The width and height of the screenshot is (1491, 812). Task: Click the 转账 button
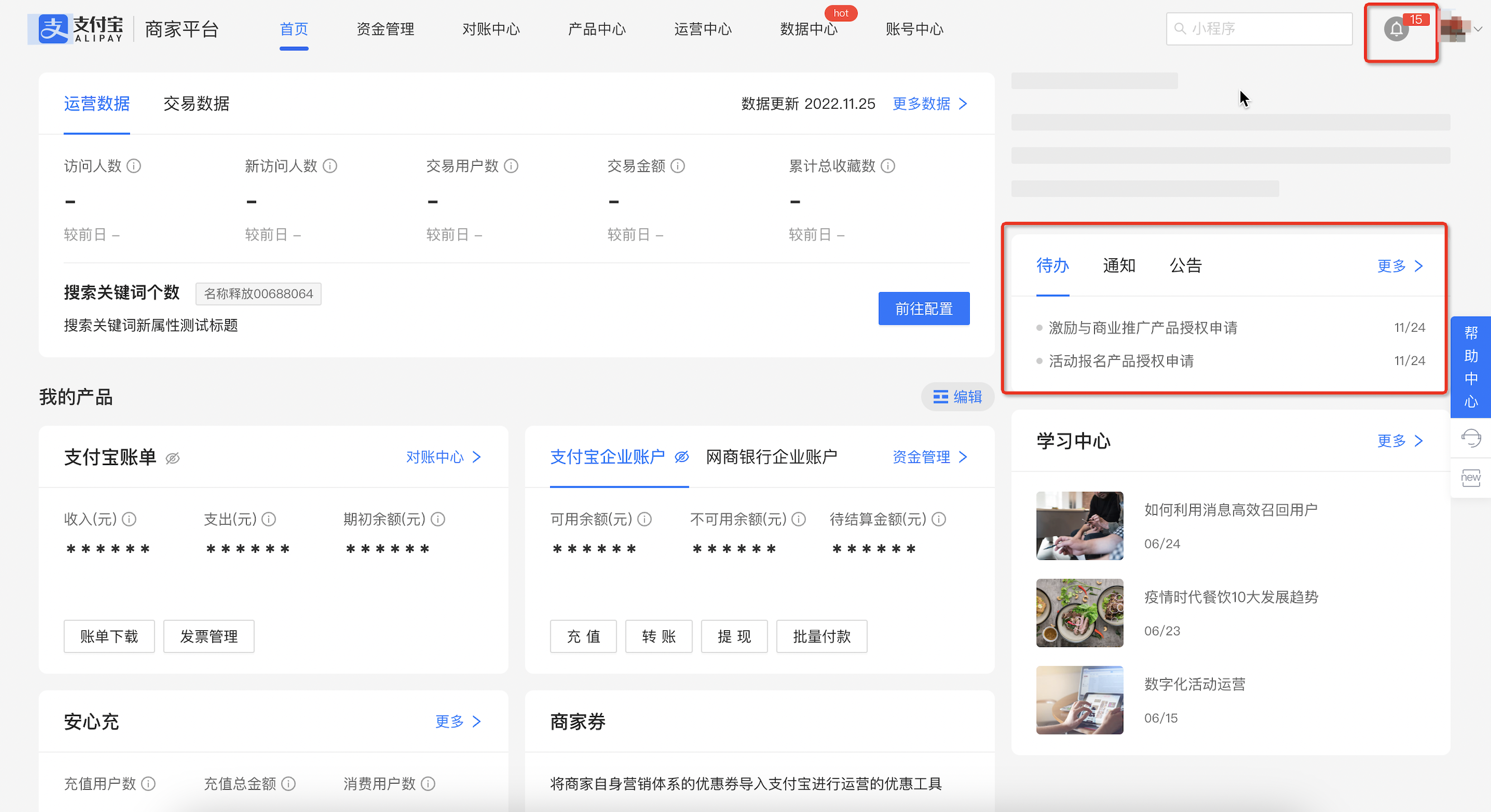[658, 636]
